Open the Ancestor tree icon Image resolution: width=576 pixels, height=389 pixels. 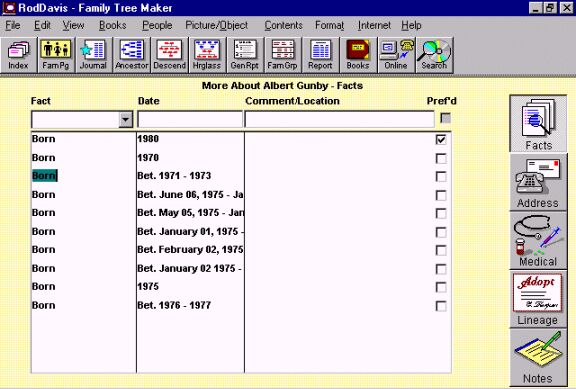point(132,55)
